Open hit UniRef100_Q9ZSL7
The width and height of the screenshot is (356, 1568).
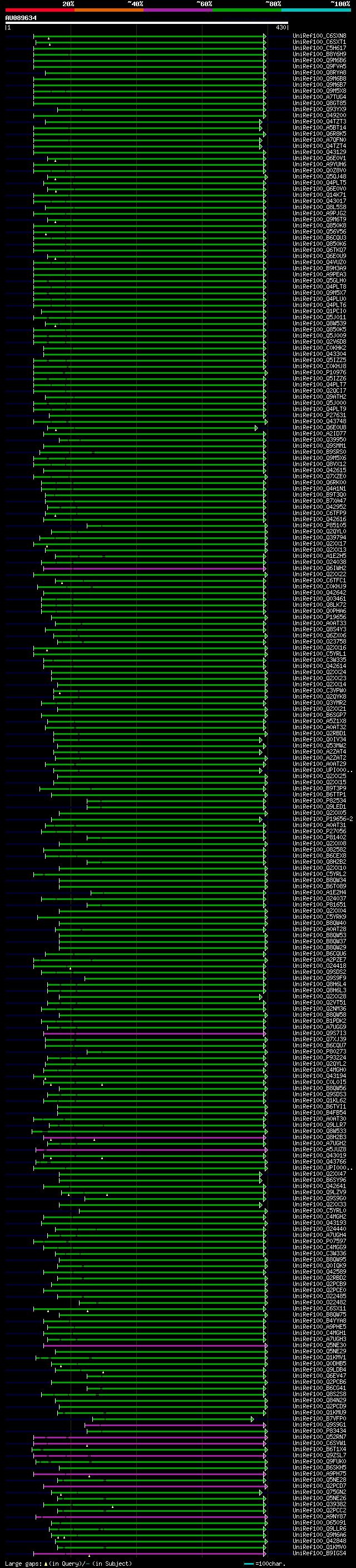pyautogui.click(x=319, y=1456)
